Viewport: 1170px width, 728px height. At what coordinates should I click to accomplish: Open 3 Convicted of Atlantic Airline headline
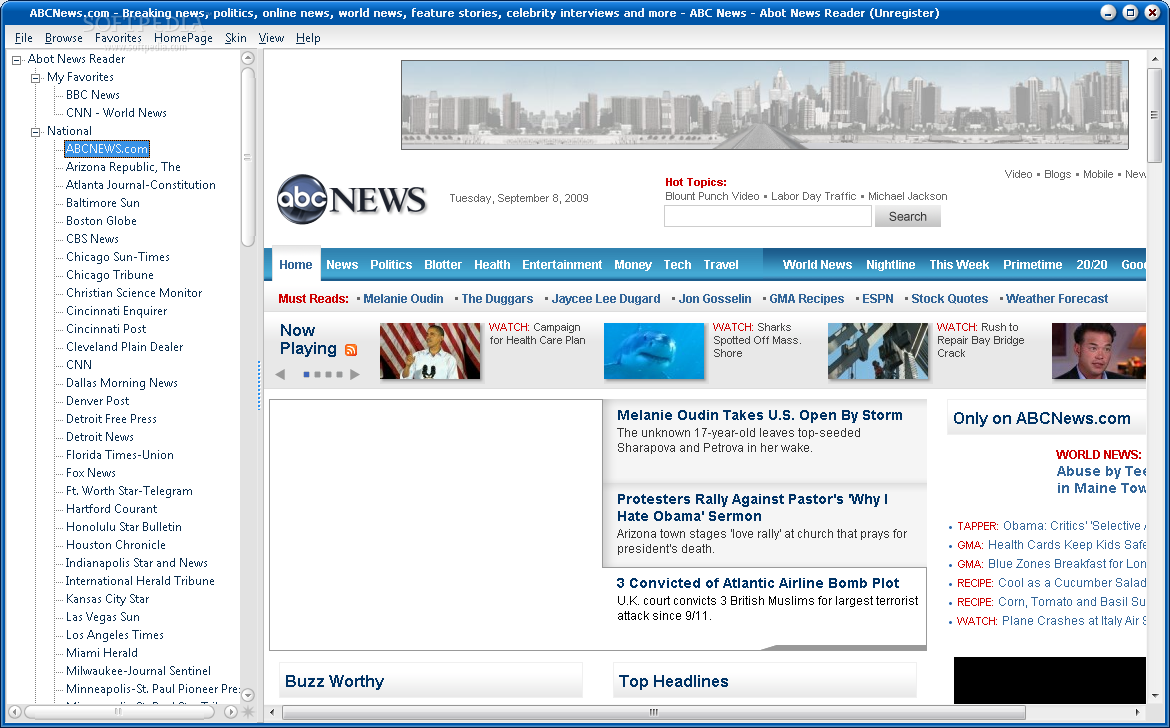click(757, 583)
